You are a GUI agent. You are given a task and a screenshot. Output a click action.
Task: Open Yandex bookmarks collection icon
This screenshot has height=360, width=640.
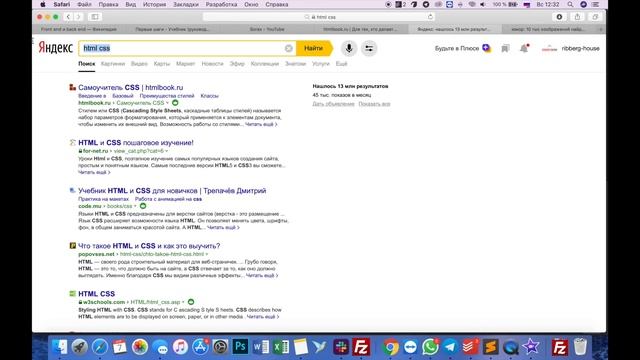pyautogui.click(x=505, y=48)
